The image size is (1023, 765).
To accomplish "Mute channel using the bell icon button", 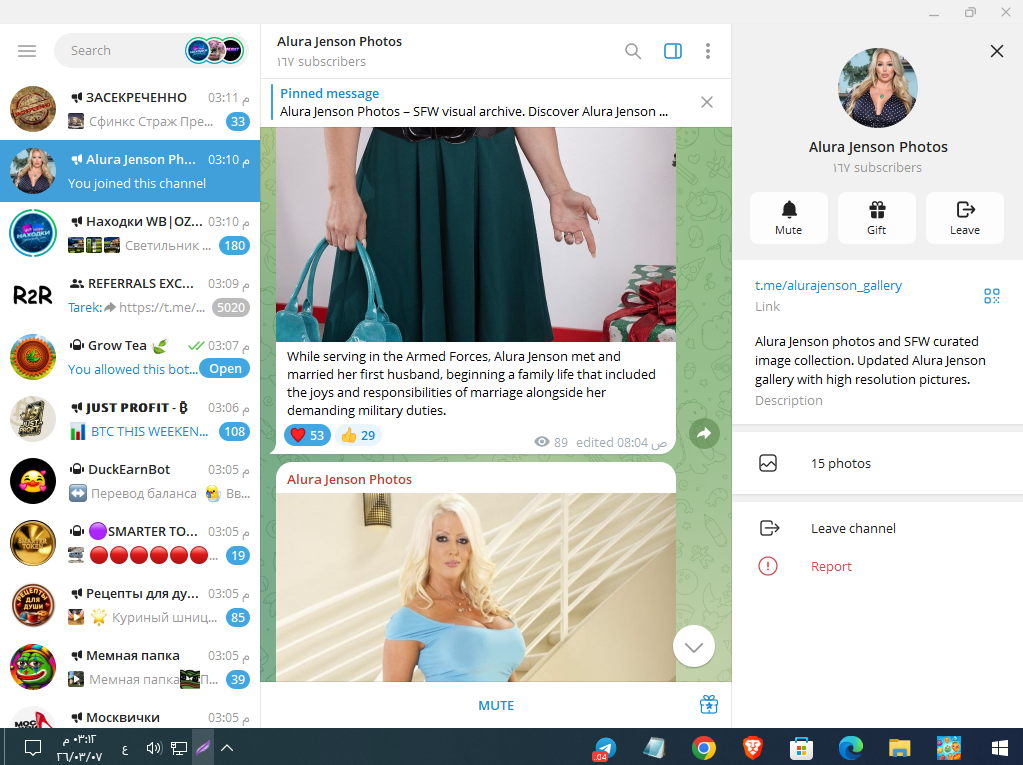I will [x=788, y=218].
